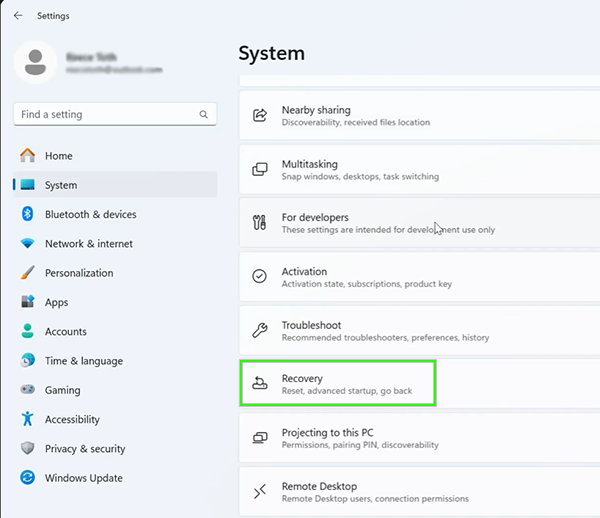Image resolution: width=600 pixels, height=518 pixels.
Task: Click the For developers tools icon
Action: pyautogui.click(x=259, y=222)
